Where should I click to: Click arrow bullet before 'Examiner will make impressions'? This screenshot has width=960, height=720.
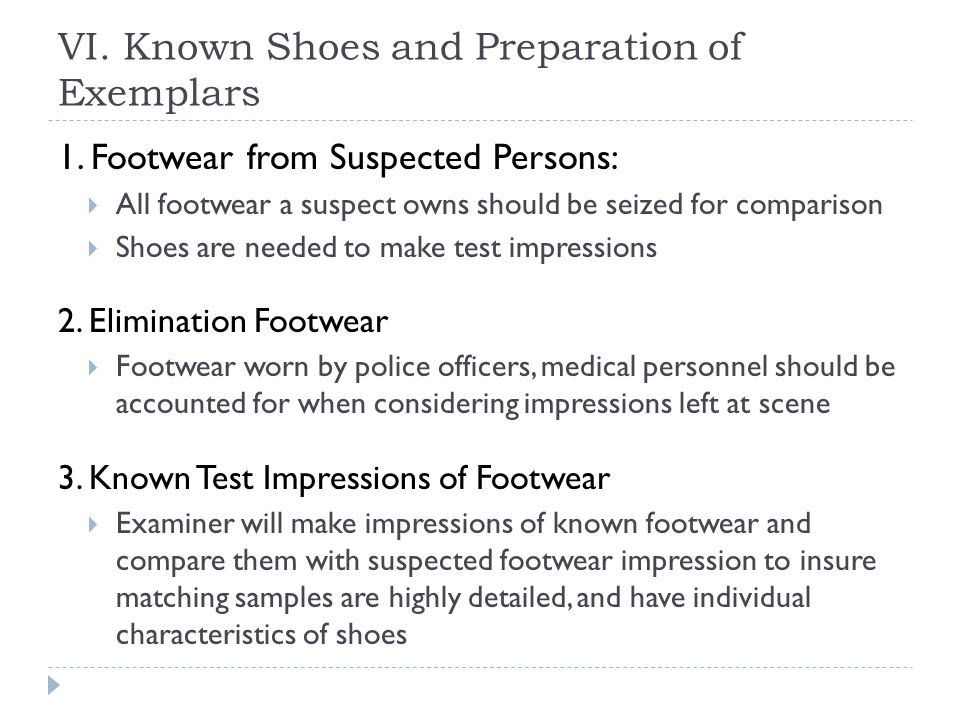click(92, 524)
